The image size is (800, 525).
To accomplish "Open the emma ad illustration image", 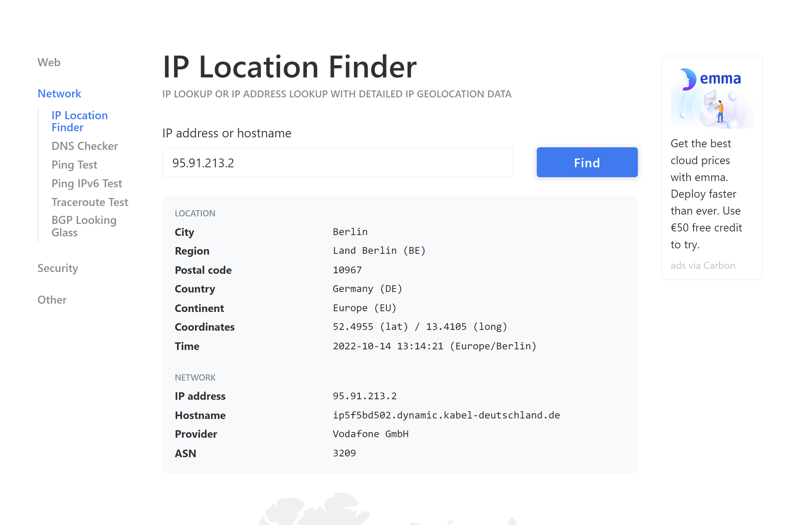I will 712,97.
